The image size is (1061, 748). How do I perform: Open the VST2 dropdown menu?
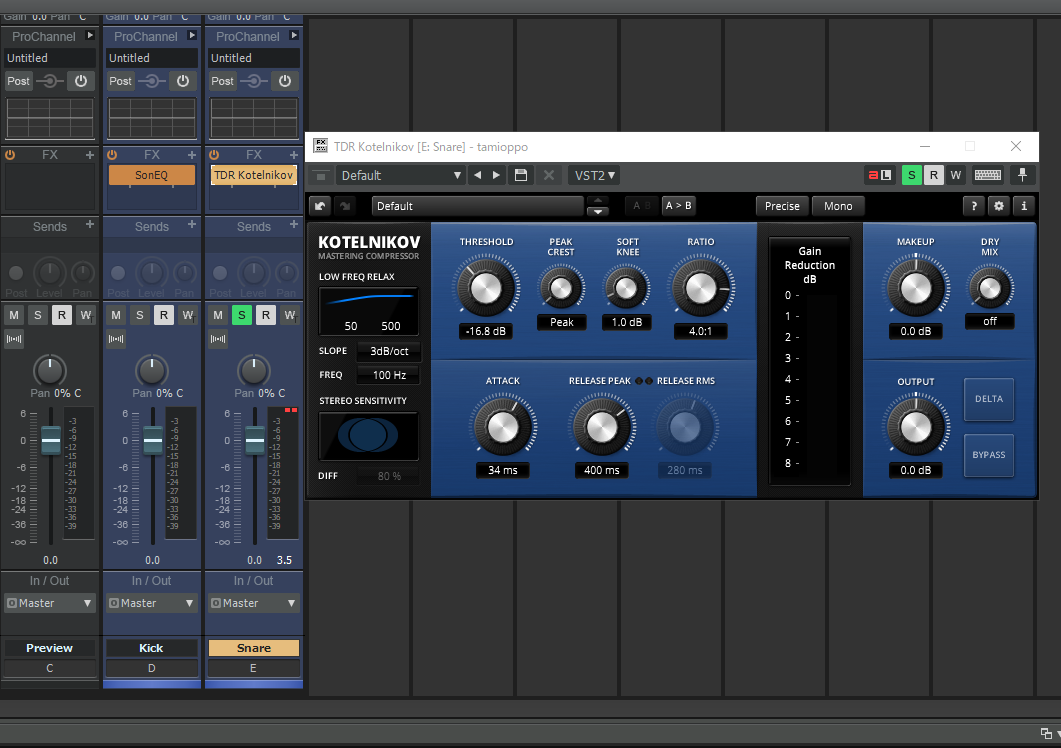(x=594, y=175)
